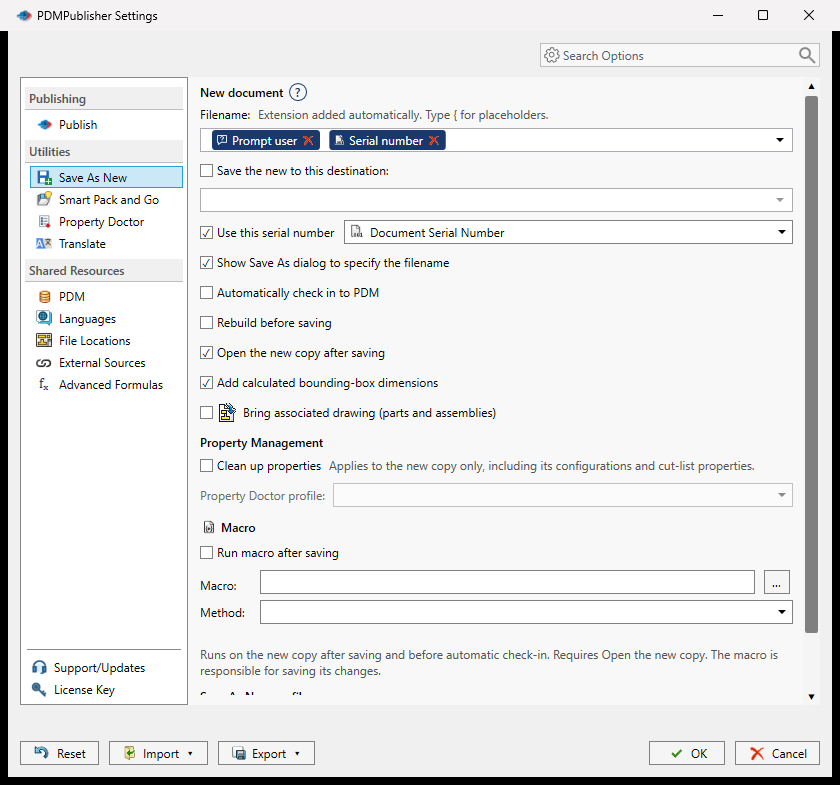Open the Support/Updates page
This screenshot has height=785, width=840.
pyautogui.click(x=99, y=667)
